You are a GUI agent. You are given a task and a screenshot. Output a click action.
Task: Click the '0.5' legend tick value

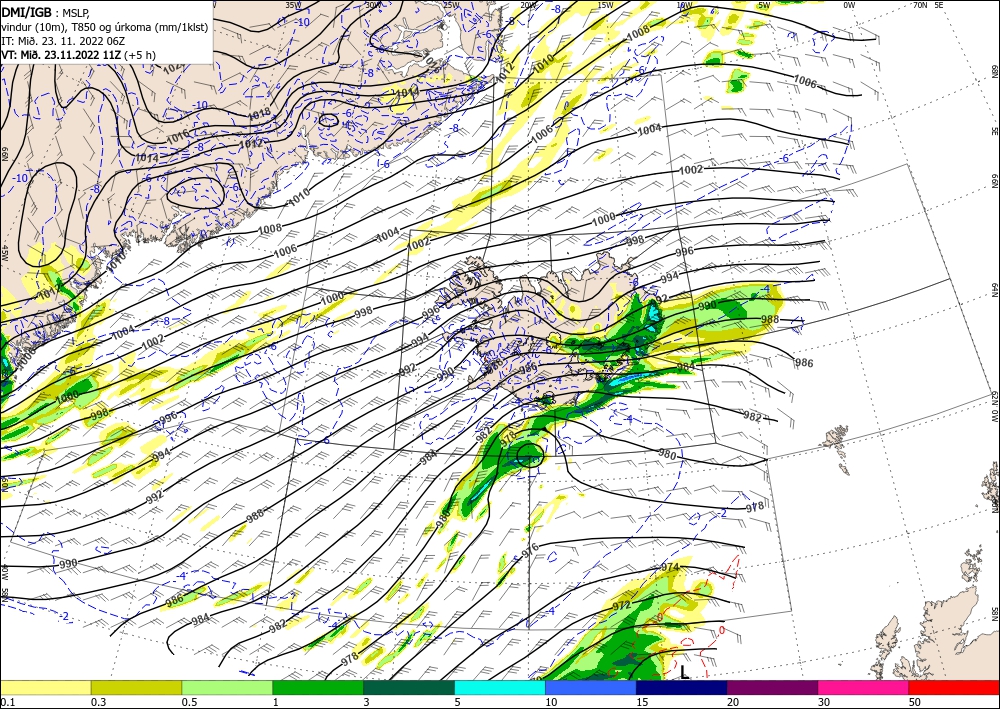188,702
